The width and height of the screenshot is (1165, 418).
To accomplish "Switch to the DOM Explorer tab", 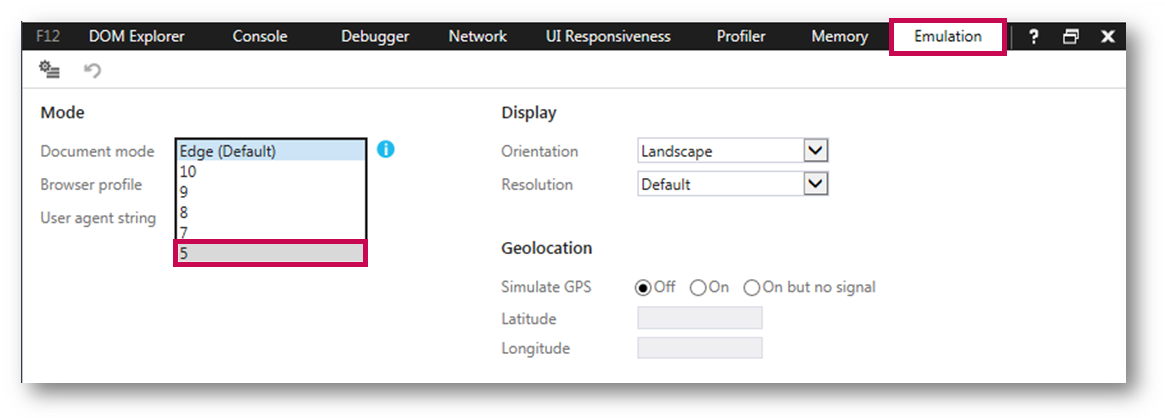I will (137, 36).
